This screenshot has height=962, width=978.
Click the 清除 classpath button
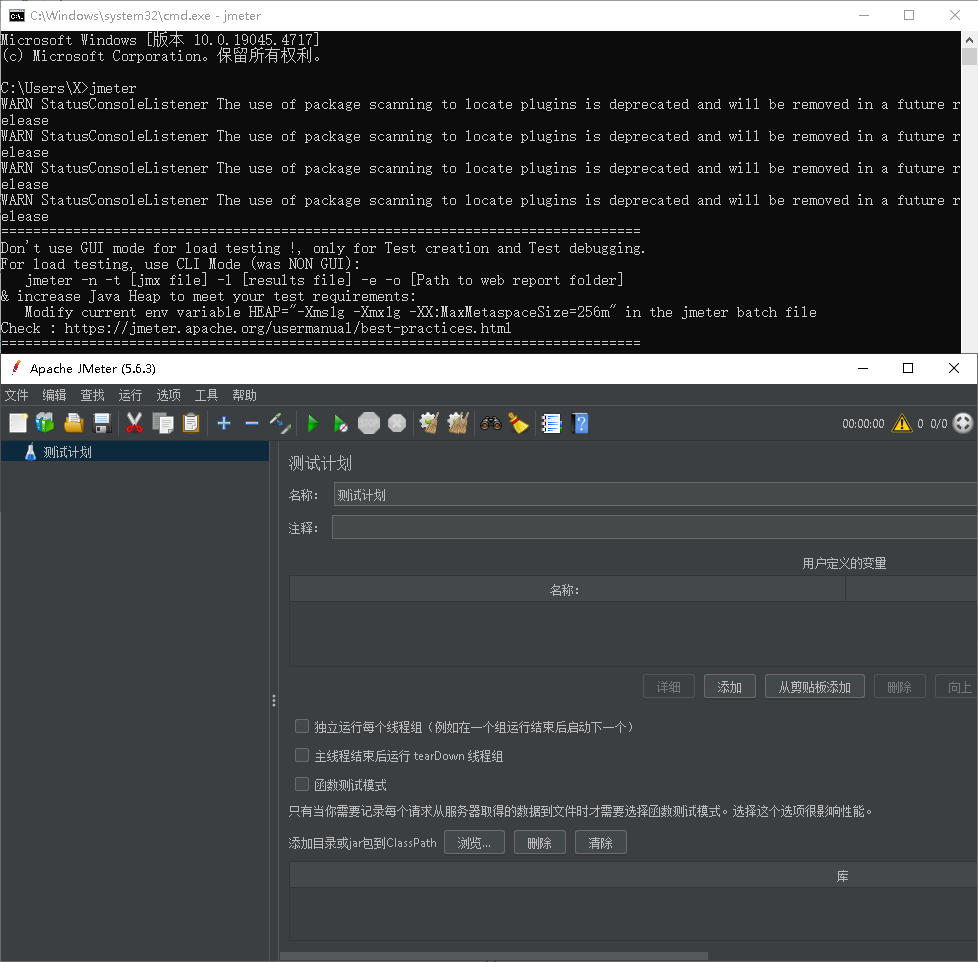(601, 843)
